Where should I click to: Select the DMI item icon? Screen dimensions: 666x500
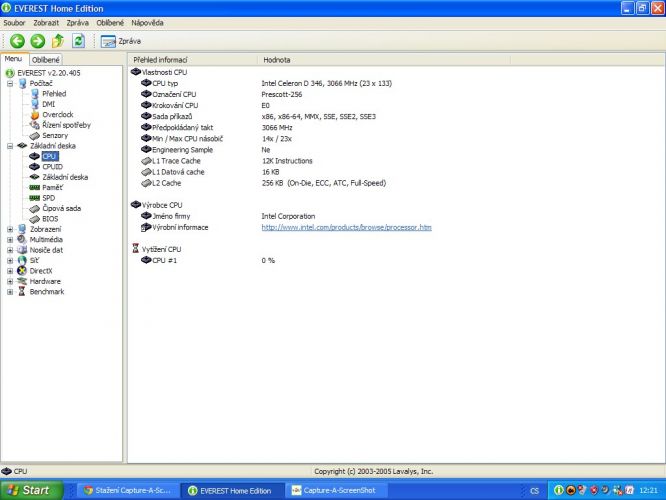35,105
